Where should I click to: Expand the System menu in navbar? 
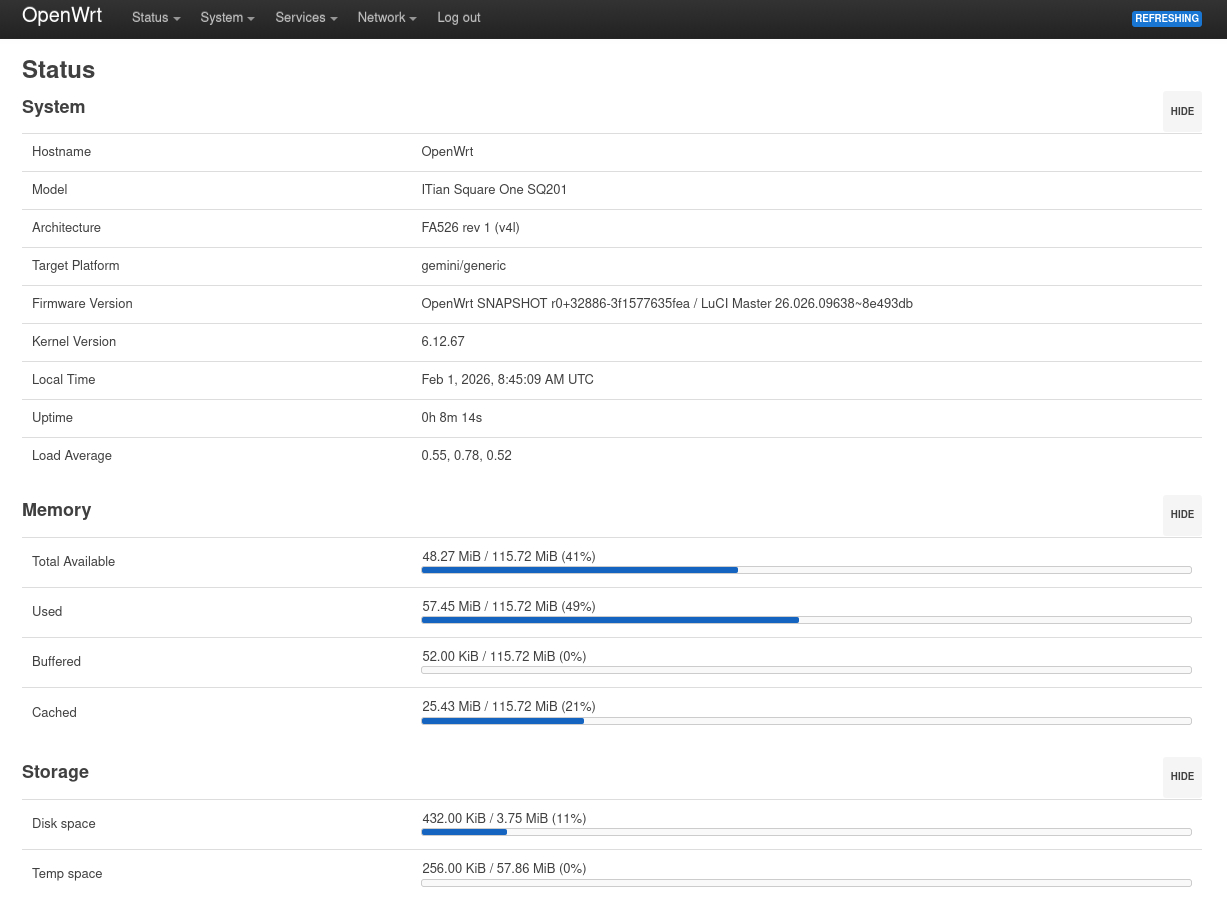(x=227, y=18)
